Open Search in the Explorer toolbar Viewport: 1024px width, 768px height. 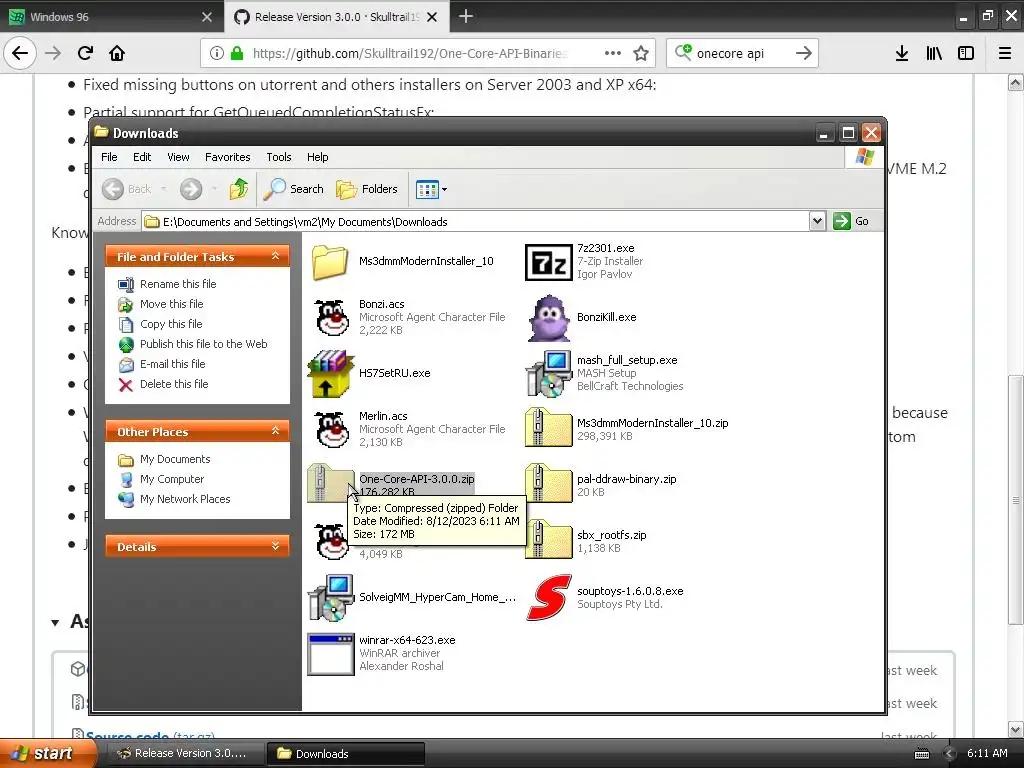[293, 189]
